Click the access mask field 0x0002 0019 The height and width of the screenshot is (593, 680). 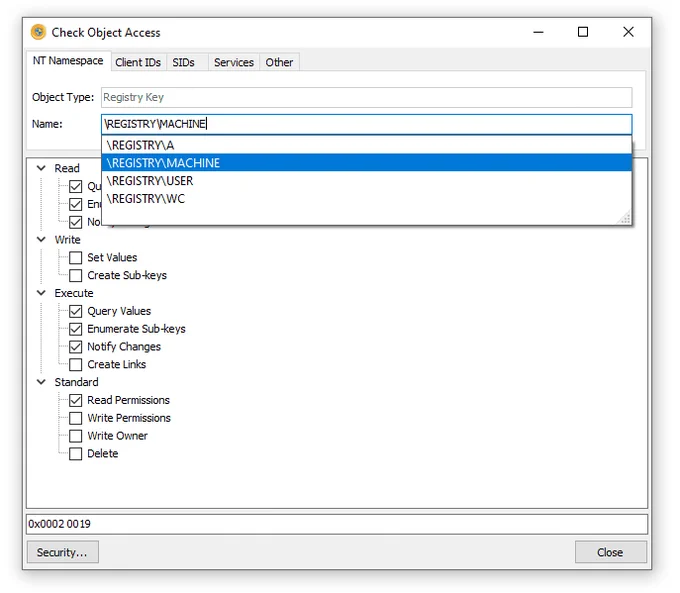pyautogui.click(x=337, y=524)
